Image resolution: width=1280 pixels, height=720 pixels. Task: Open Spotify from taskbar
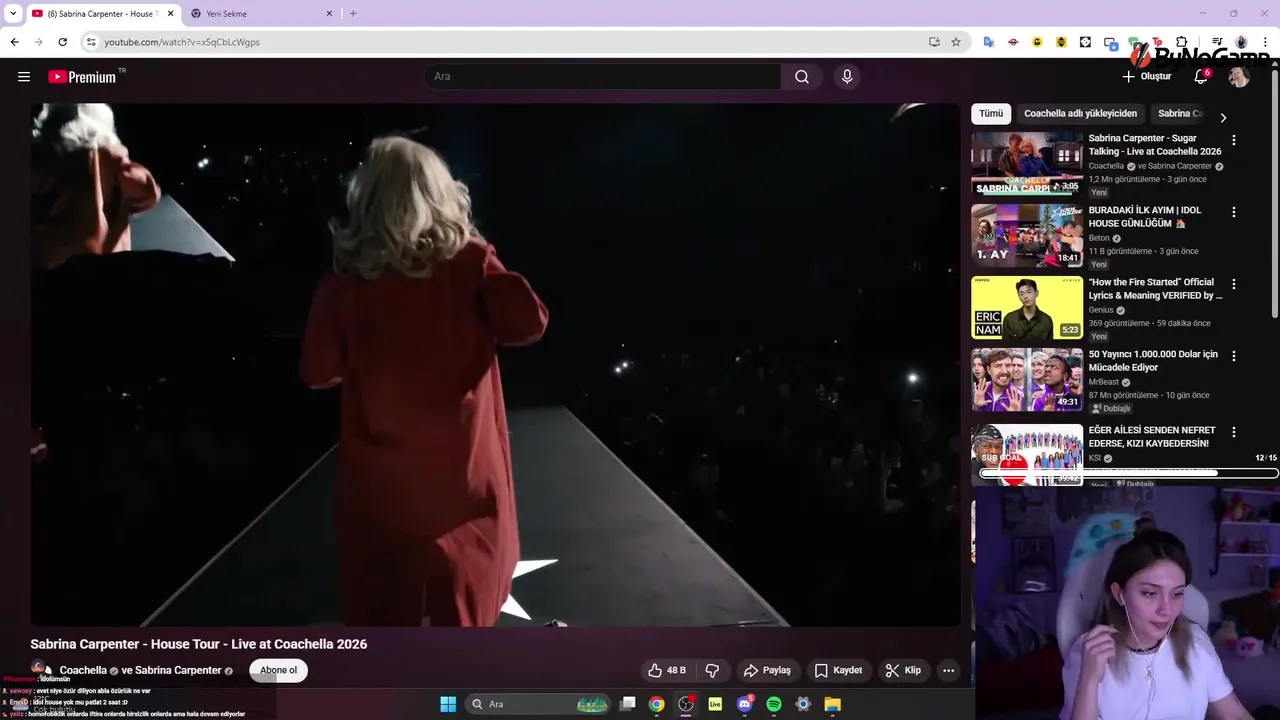click(774, 704)
